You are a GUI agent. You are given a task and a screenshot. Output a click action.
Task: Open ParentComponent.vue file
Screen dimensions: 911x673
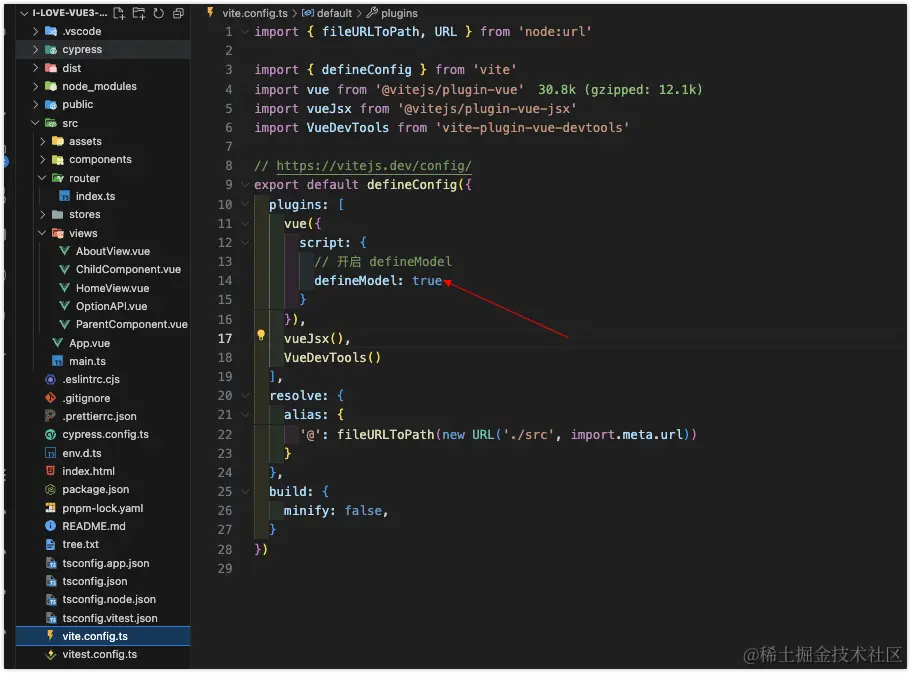pos(131,324)
